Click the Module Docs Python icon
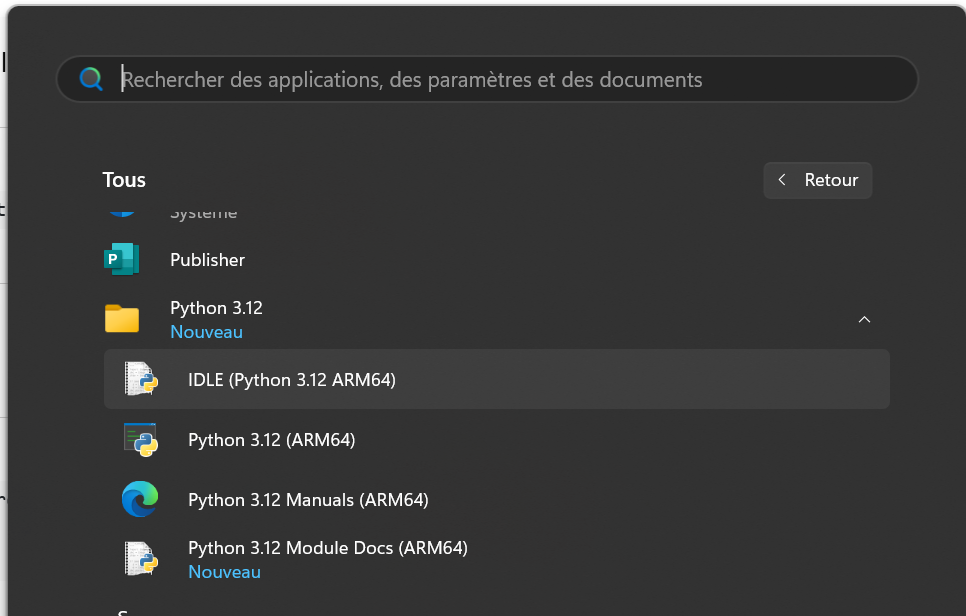 pyautogui.click(x=141, y=559)
